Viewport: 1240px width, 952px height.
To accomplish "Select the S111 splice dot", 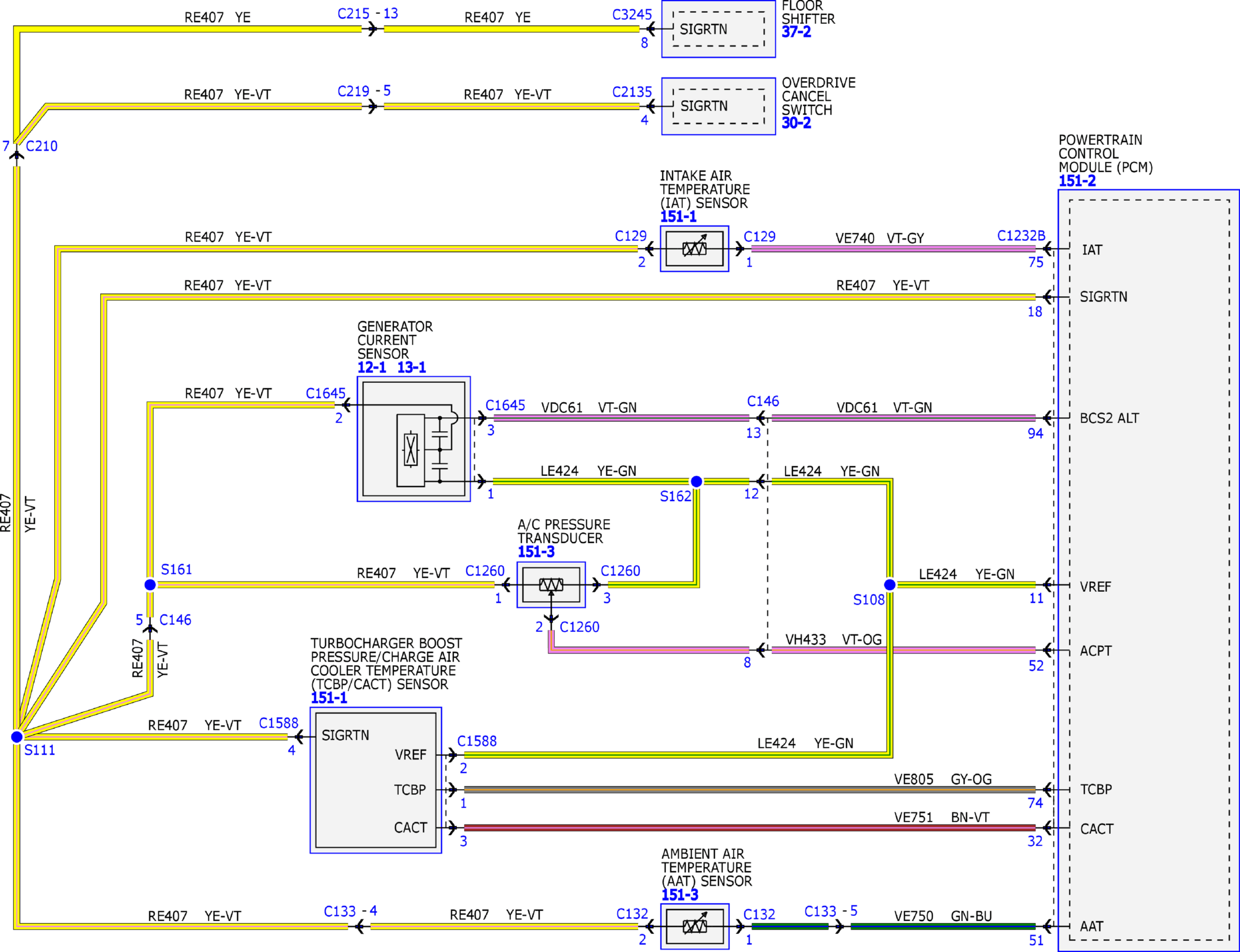I will (17, 737).
